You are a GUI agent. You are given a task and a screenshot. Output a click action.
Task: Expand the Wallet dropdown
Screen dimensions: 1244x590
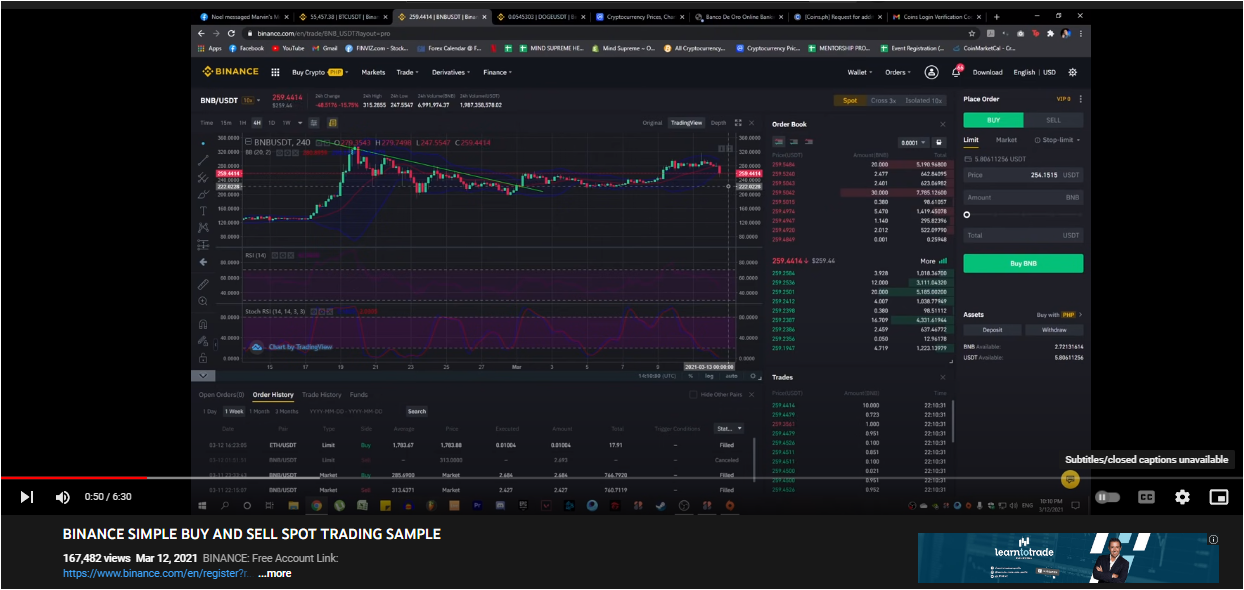click(x=860, y=72)
